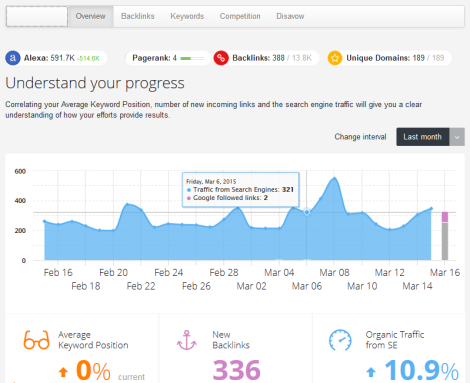Switch to the Backlinks tab
The image size is (470, 383).
point(138,16)
